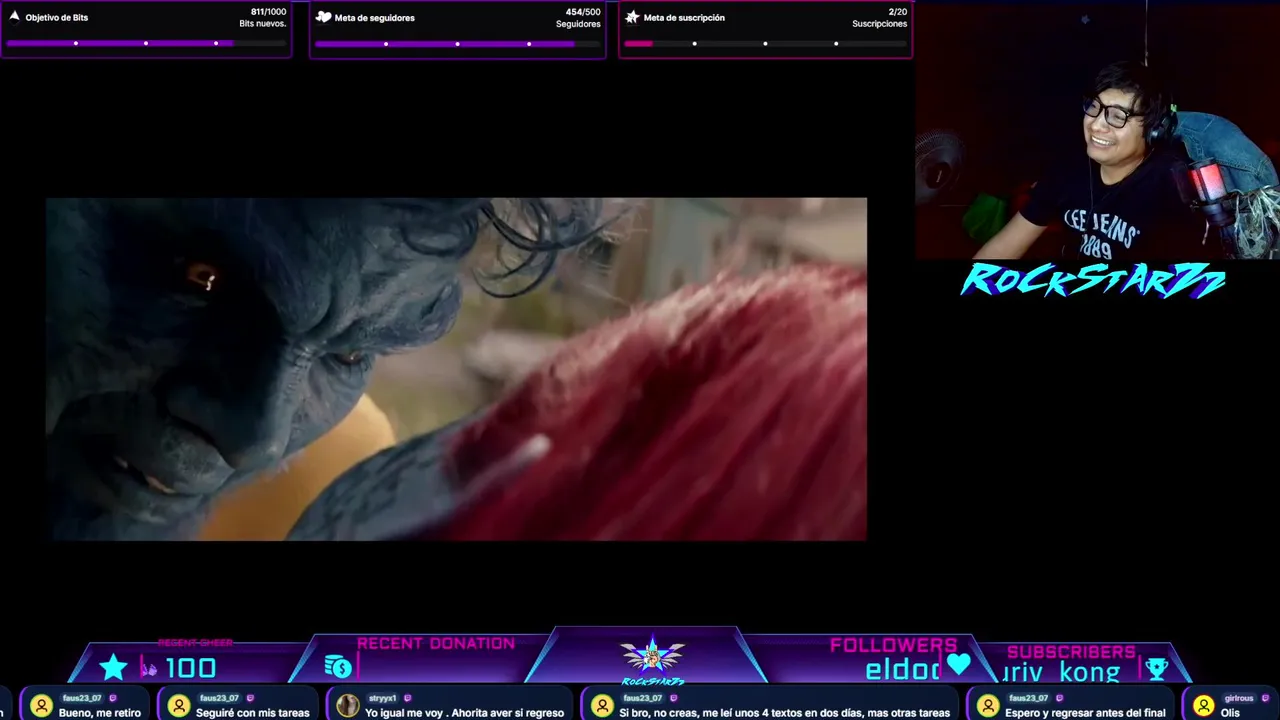Click the subscriber name "kong"
Viewport: 1280px width, 720px height.
(x=1090, y=672)
